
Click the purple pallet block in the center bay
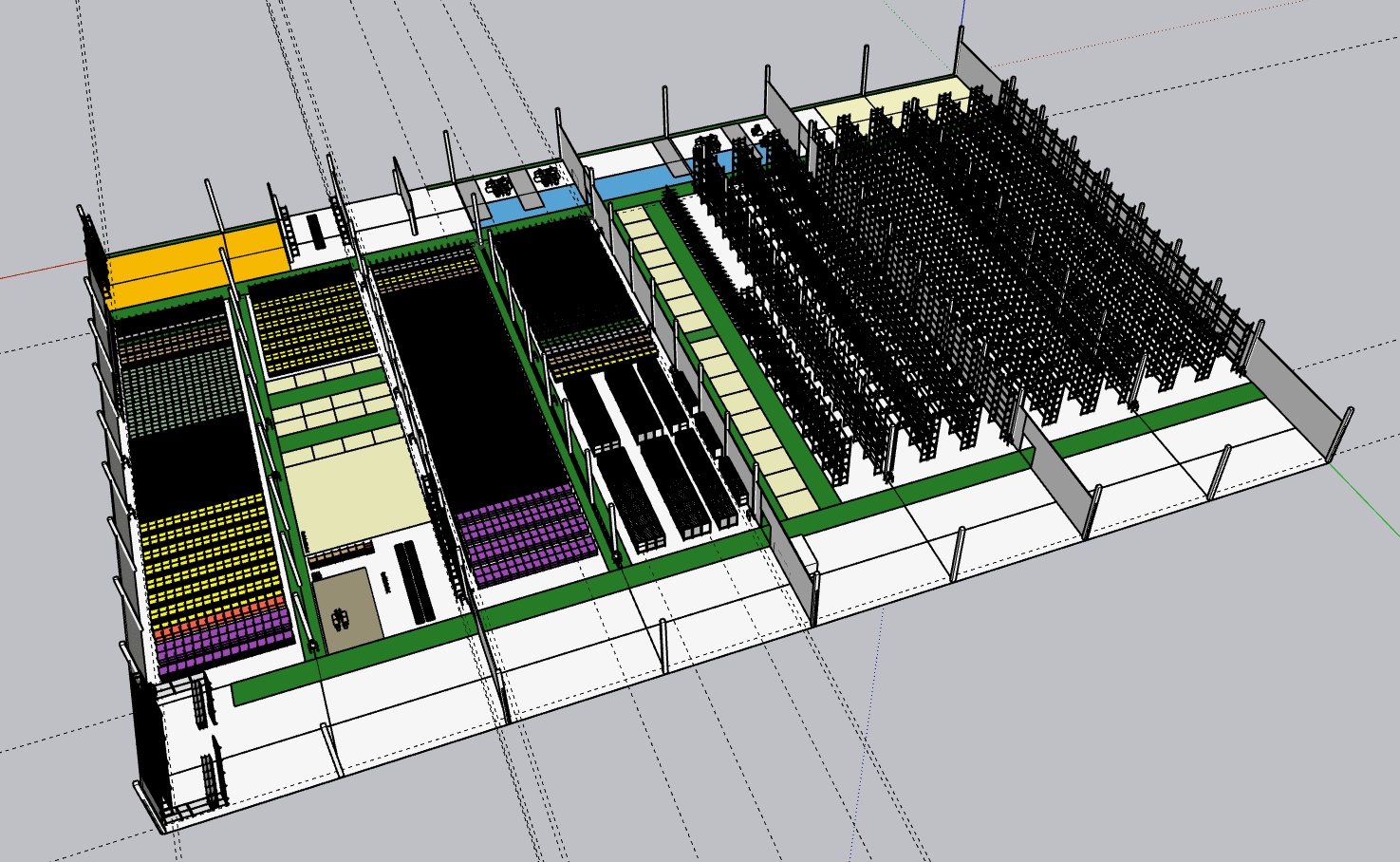point(527,536)
